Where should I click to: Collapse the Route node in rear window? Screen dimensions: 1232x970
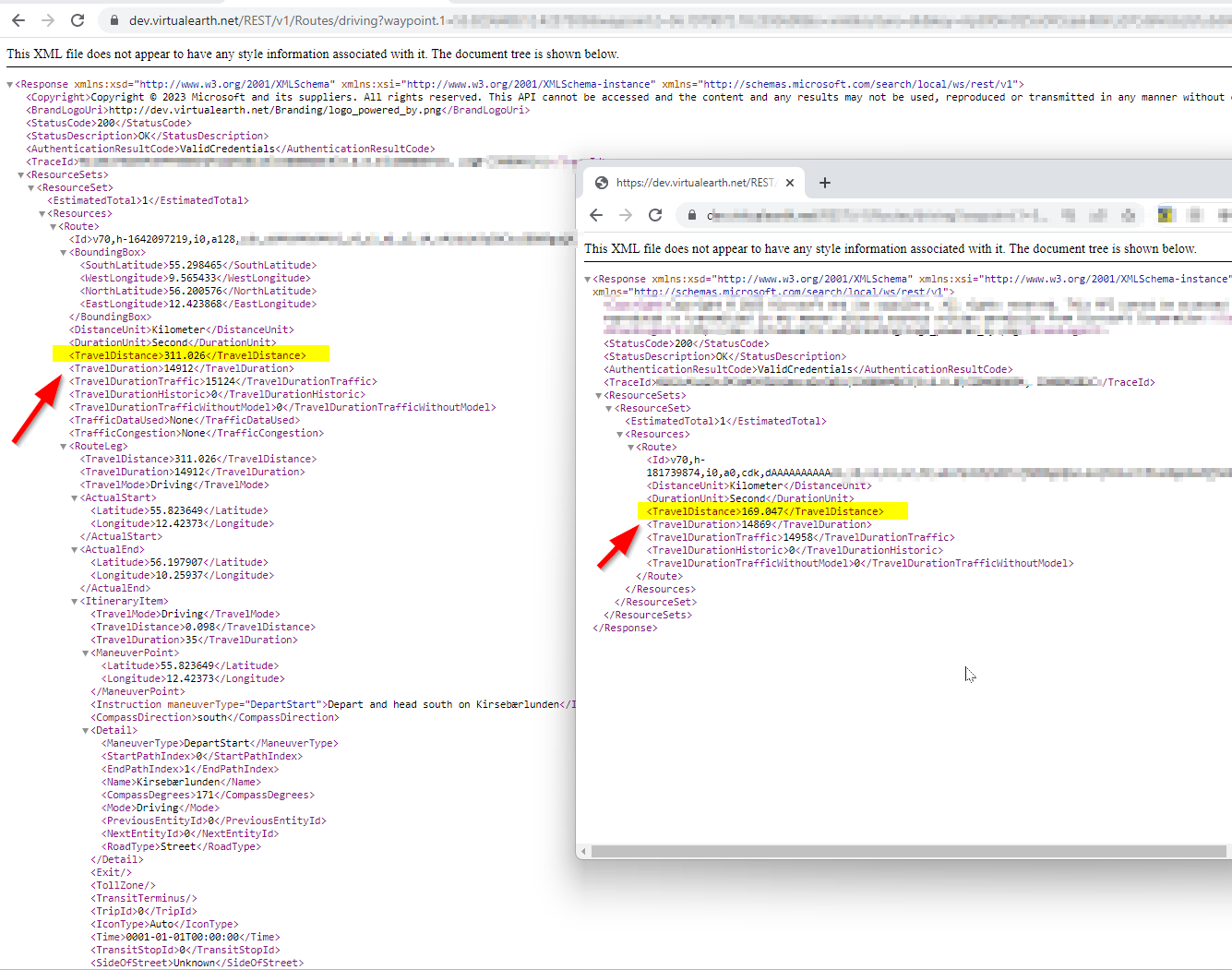54,227
